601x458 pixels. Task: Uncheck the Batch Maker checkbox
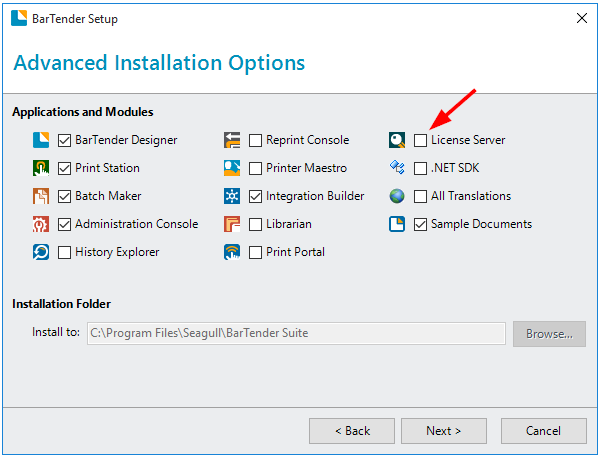pyautogui.click(x=64, y=197)
